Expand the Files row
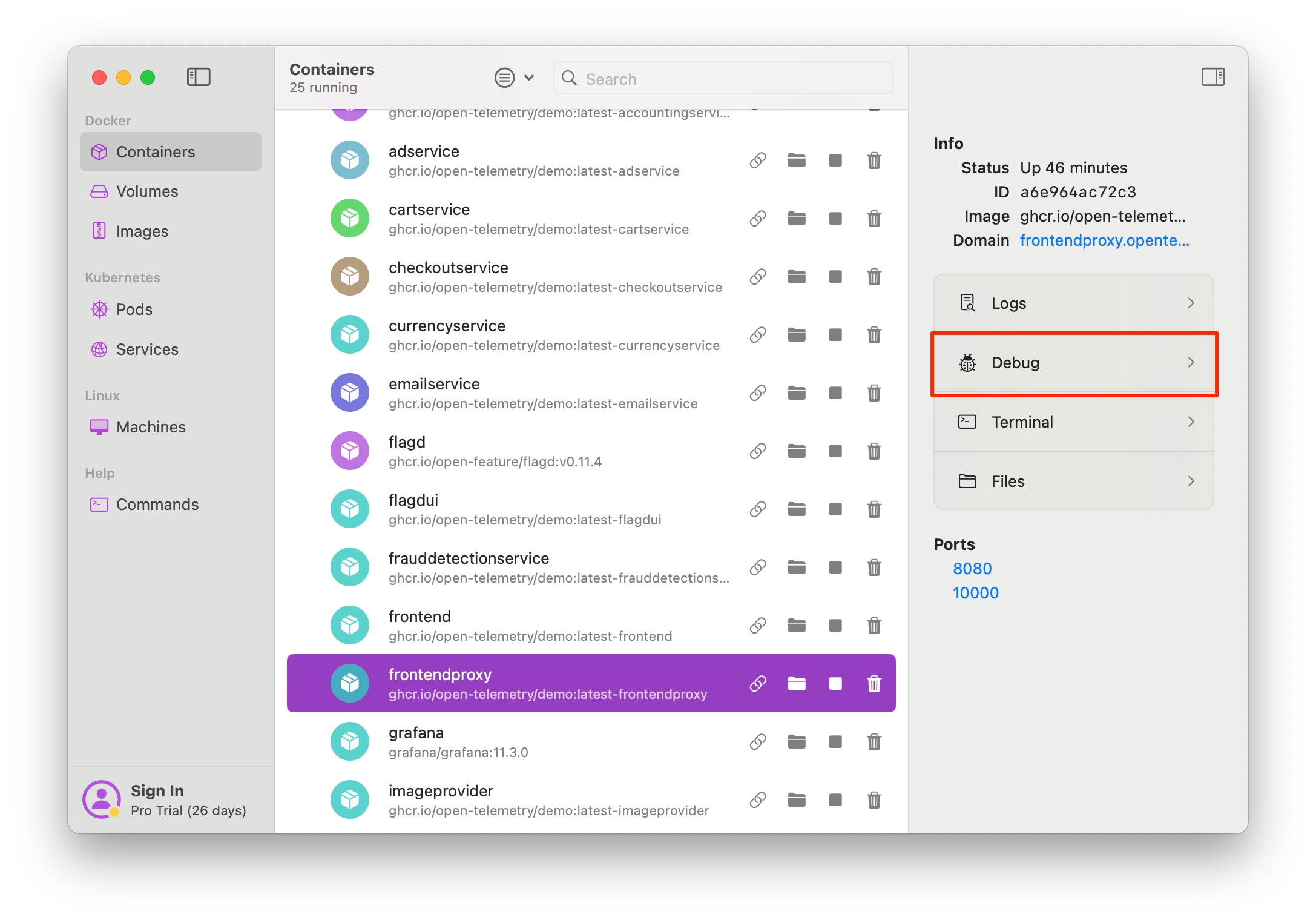The image size is (1316, 923). (x=1074, y=481)
